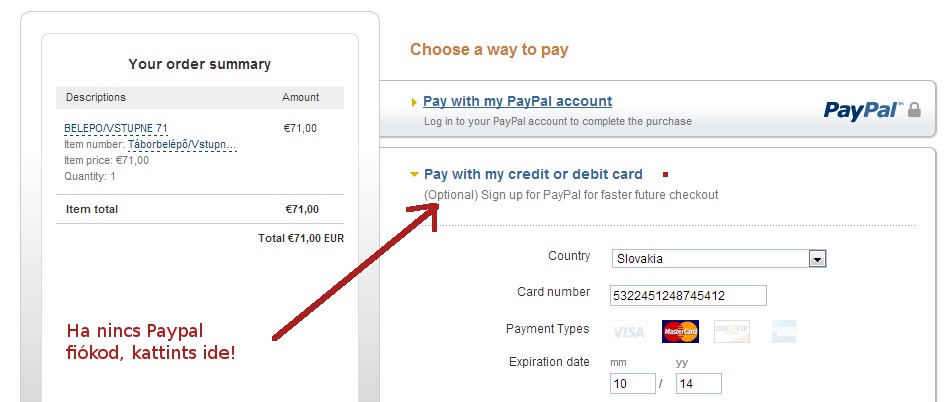Select "Pay with my credit or debit card"
Viewport: 952px width, 402px height.
[533, 174]
